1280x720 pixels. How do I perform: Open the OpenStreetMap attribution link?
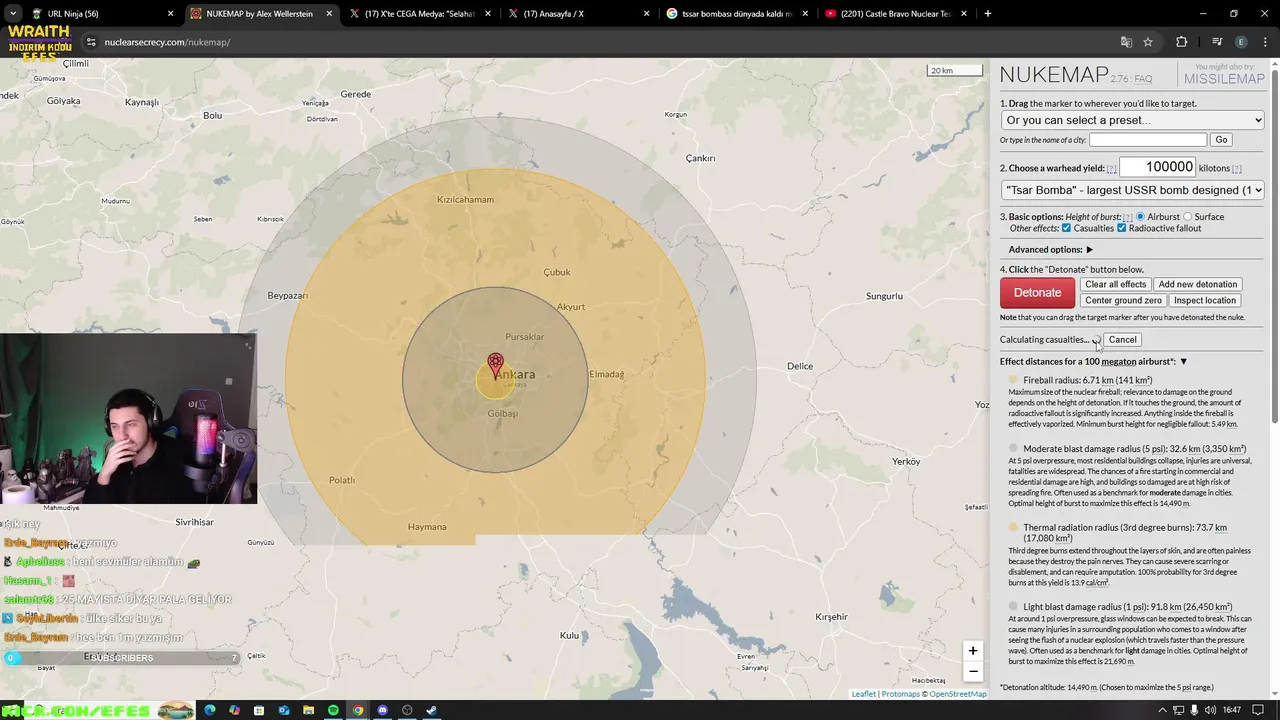(x=958, y=694)
